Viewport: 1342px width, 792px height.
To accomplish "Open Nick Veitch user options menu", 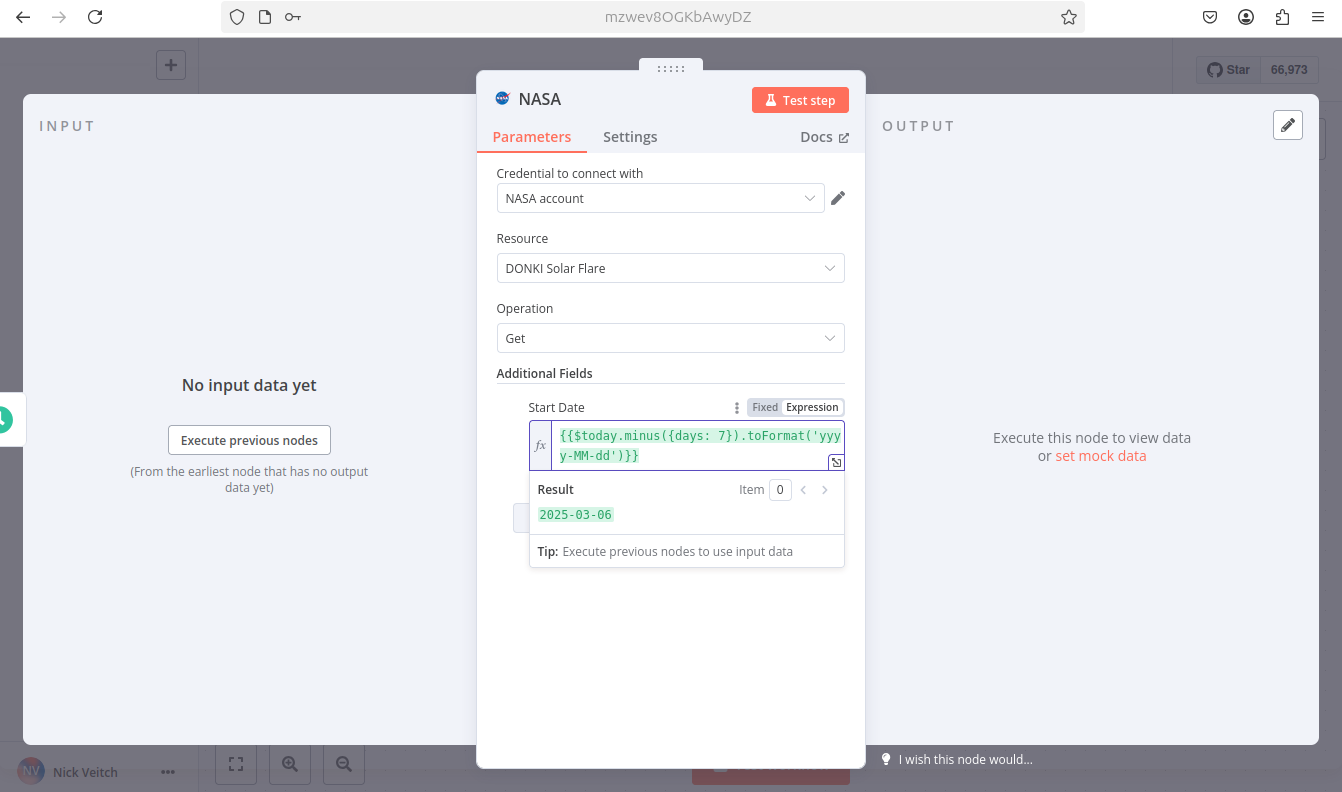I will pyautogui.click(x=168, y=772).
